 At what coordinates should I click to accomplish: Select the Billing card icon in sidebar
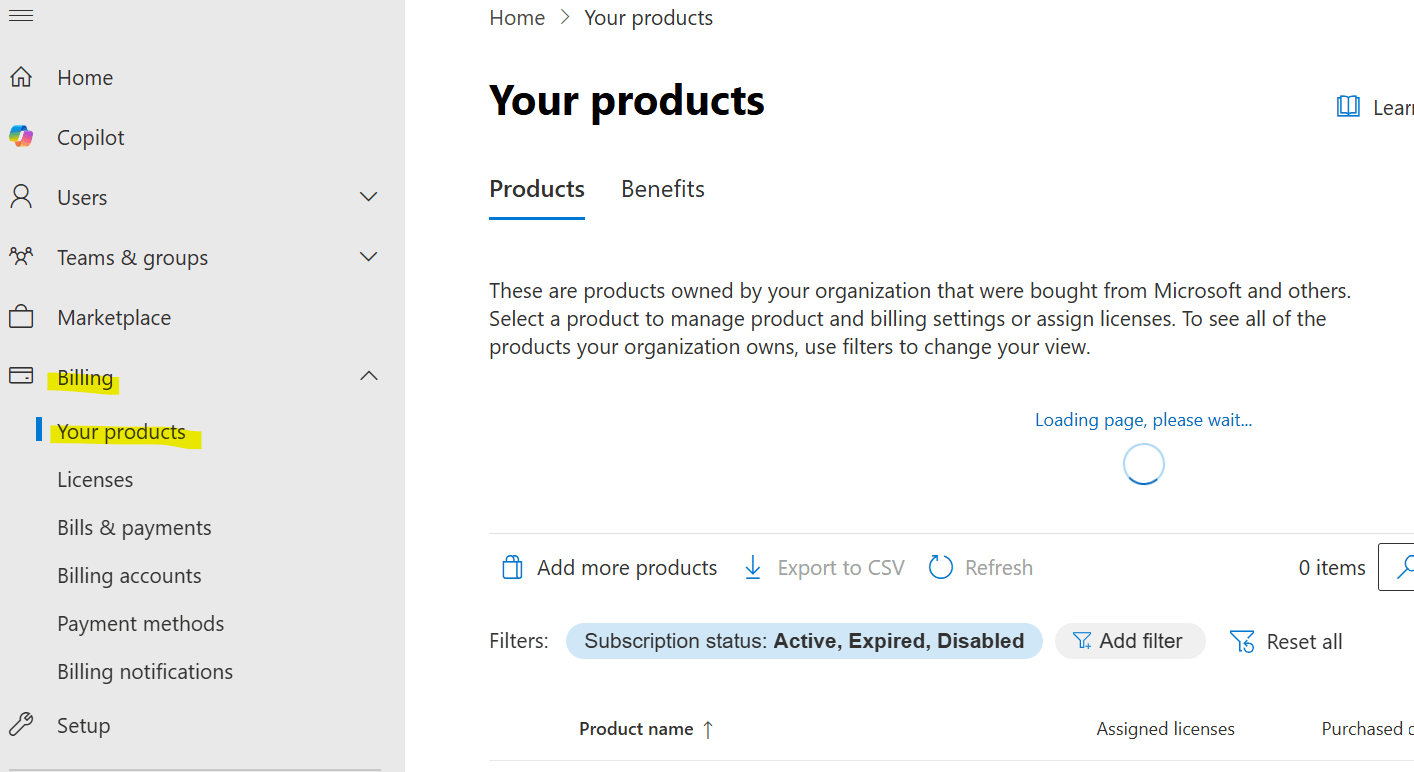click(23, 376)
